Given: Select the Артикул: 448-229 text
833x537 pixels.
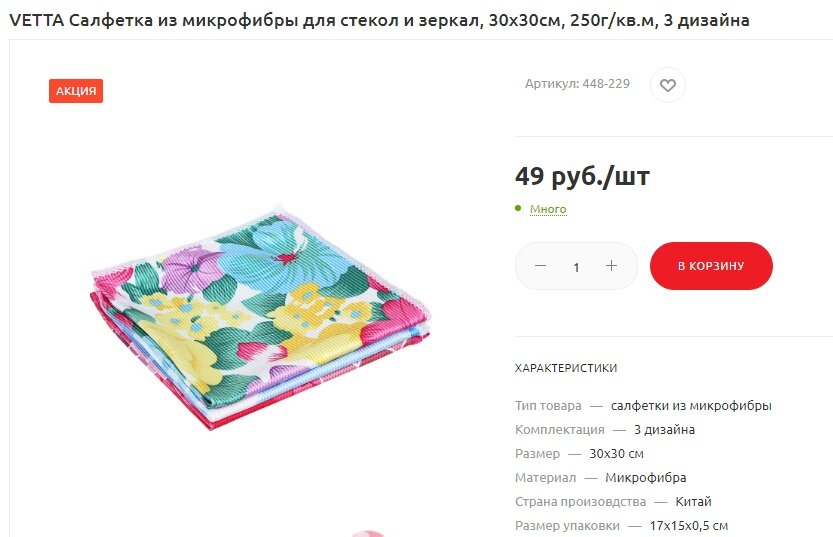Looking at the screenshot, I should [577, 84].
